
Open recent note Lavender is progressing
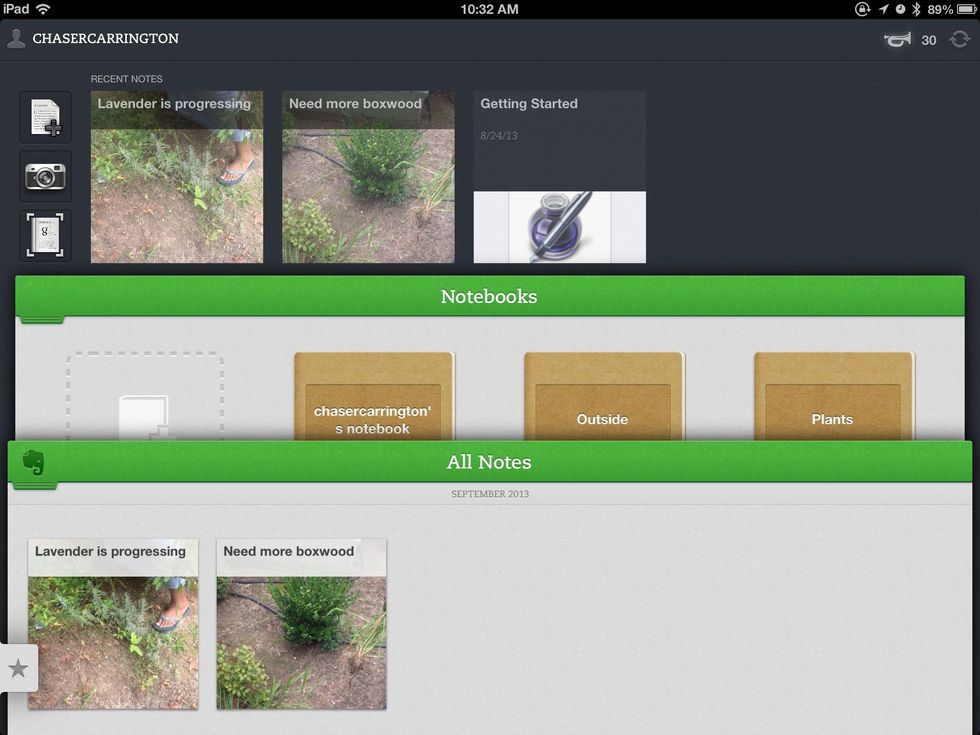pyautogui.click(x=177, y=177)
